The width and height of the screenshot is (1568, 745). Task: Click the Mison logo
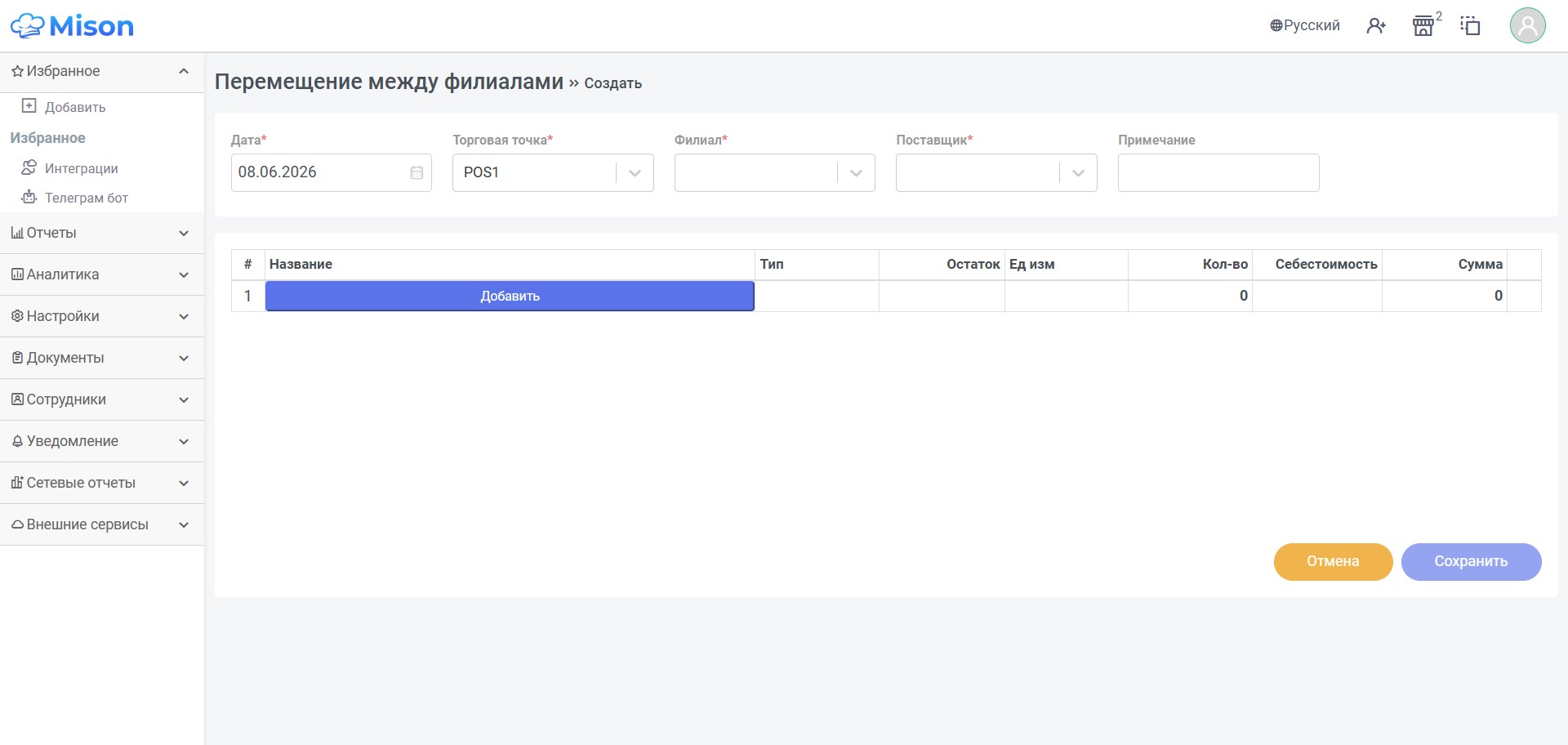[72, 26]
